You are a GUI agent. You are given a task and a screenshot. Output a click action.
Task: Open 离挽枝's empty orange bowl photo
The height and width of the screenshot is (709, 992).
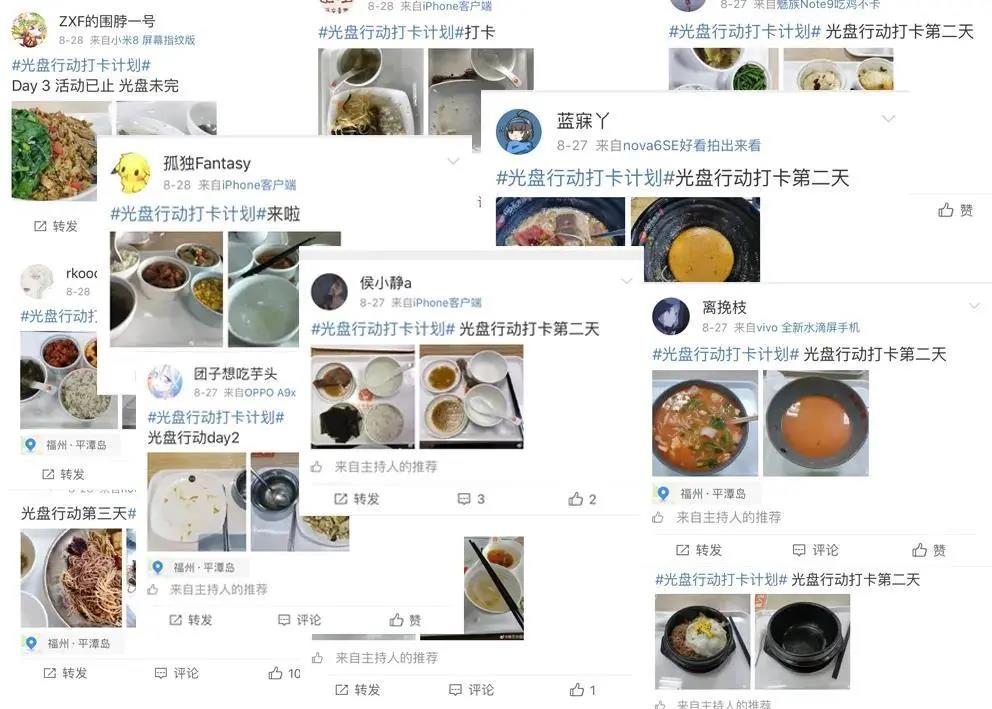tap(815, 423)
